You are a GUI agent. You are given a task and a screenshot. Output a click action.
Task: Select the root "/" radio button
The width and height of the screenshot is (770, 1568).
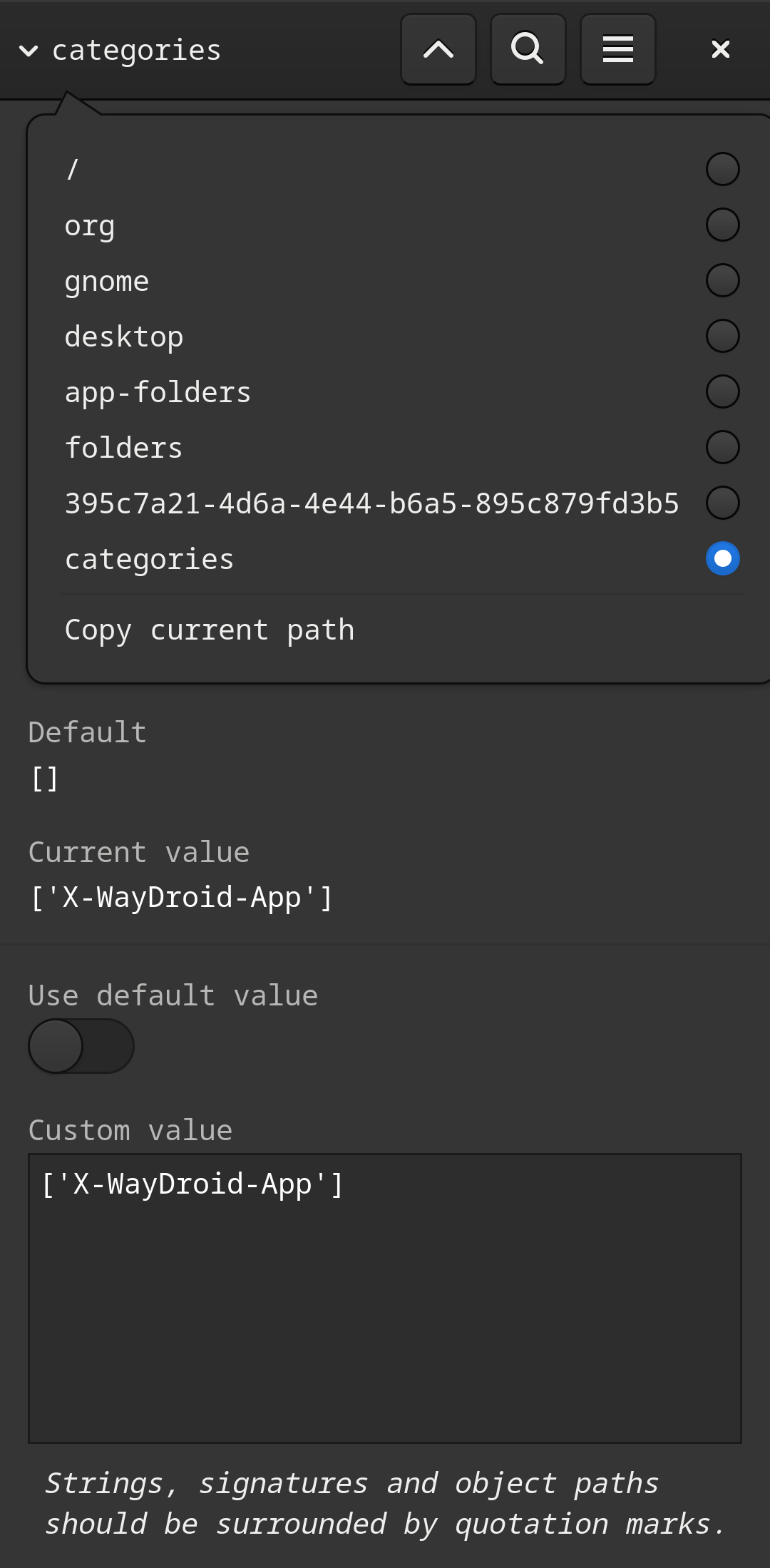tap(723, 169)
